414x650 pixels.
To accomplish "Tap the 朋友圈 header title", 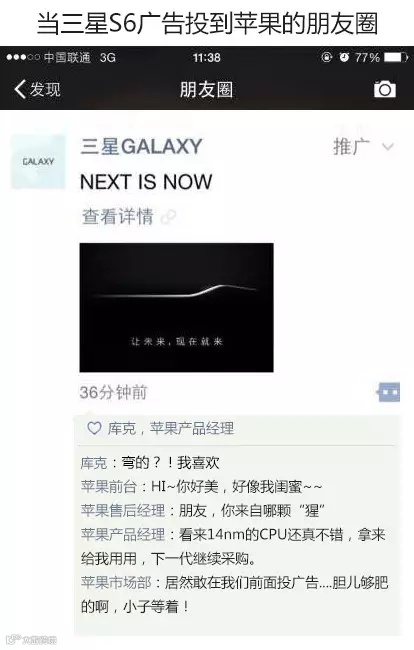I will pyautogui.click(x=206, y=90).
